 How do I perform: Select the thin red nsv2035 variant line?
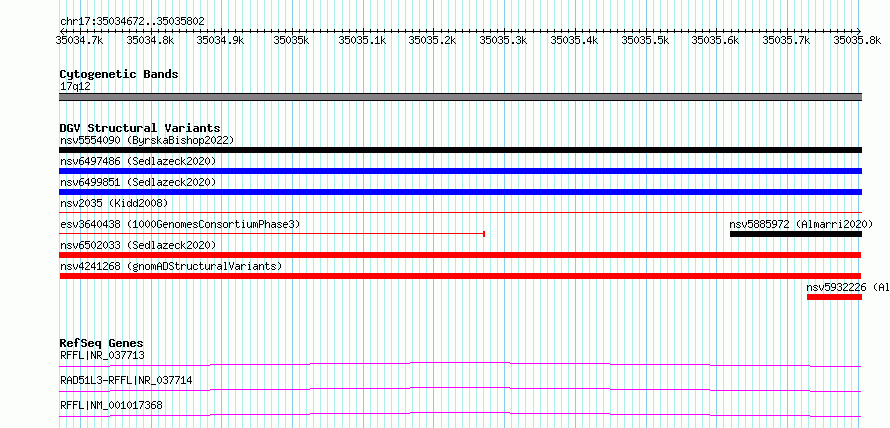pos(460,212)
